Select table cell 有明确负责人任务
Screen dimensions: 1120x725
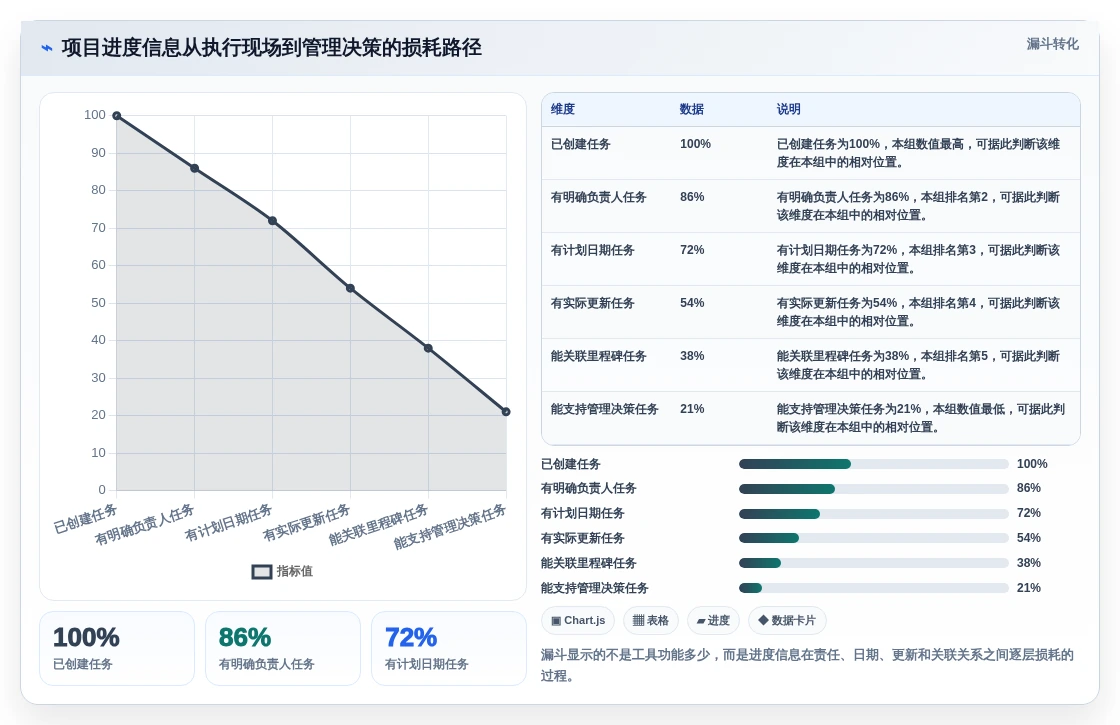coord(599,197)
